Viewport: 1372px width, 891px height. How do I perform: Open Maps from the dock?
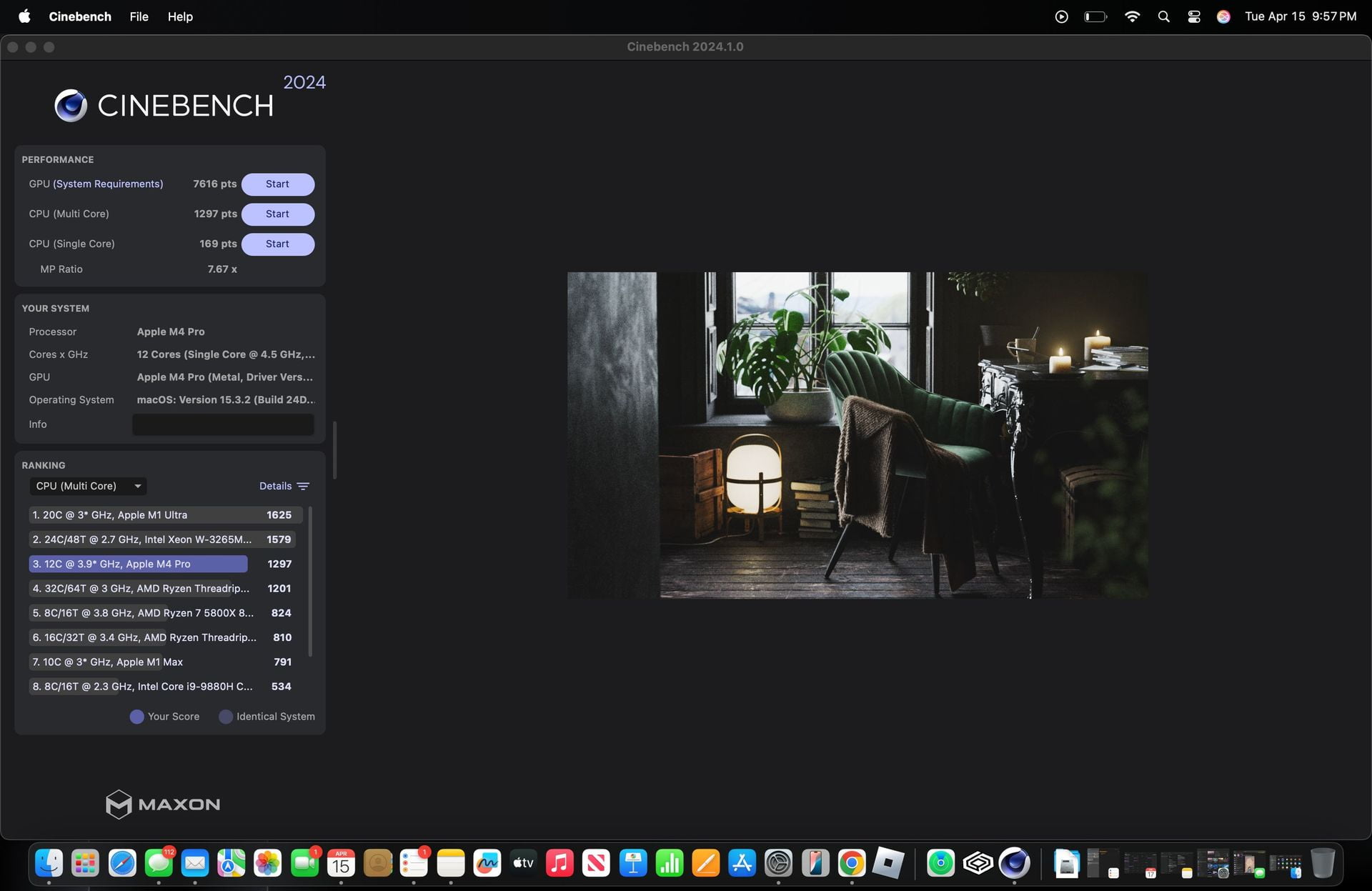pos(232,863)
